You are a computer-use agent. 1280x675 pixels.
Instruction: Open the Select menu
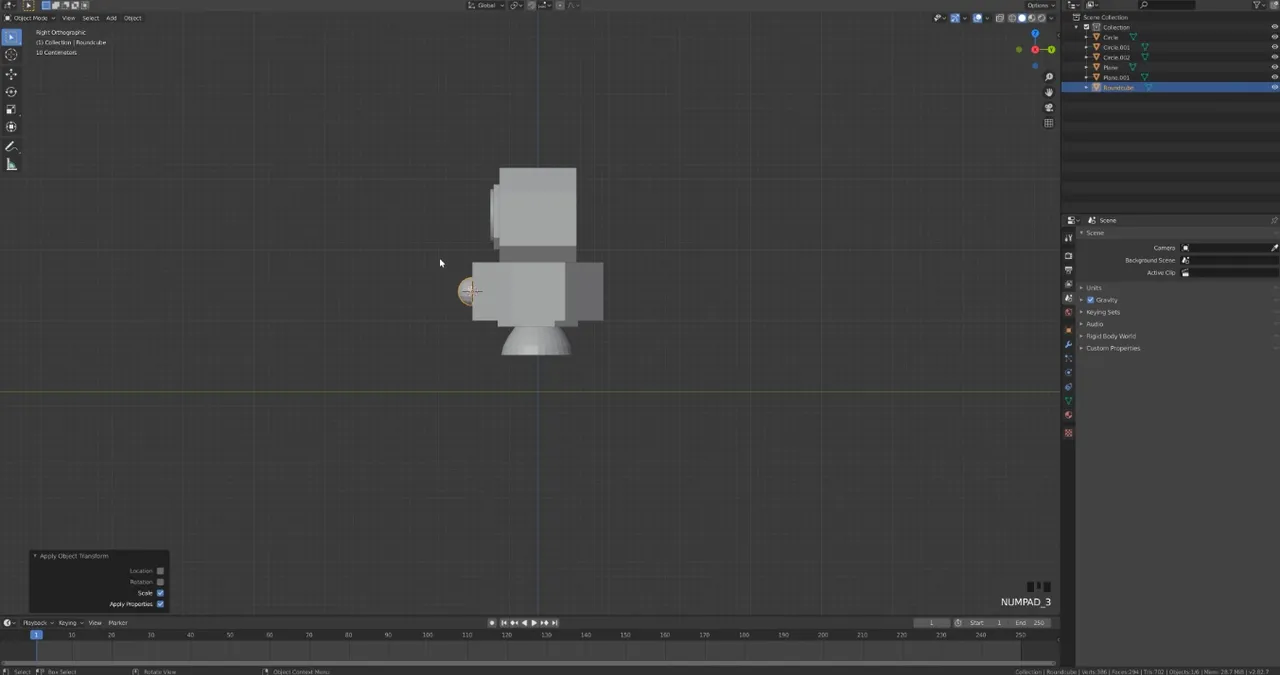coord(90,18)
